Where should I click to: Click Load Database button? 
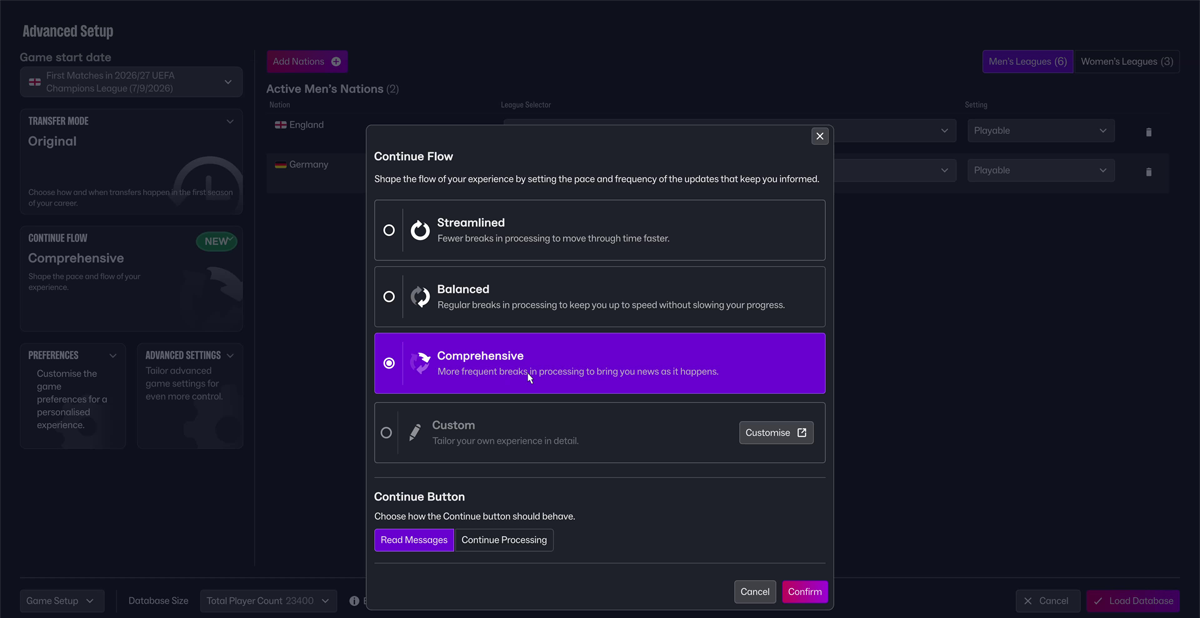pyautogui.click(x=1133, y=601)
